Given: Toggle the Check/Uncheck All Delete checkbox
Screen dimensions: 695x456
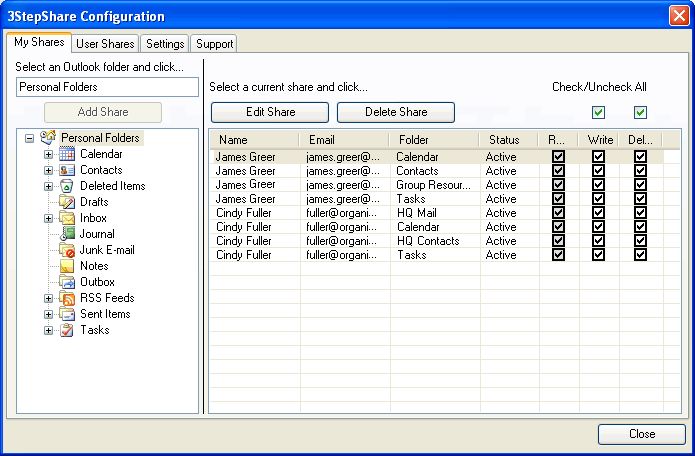Looking at the screenshot, I should click(640, 112).
